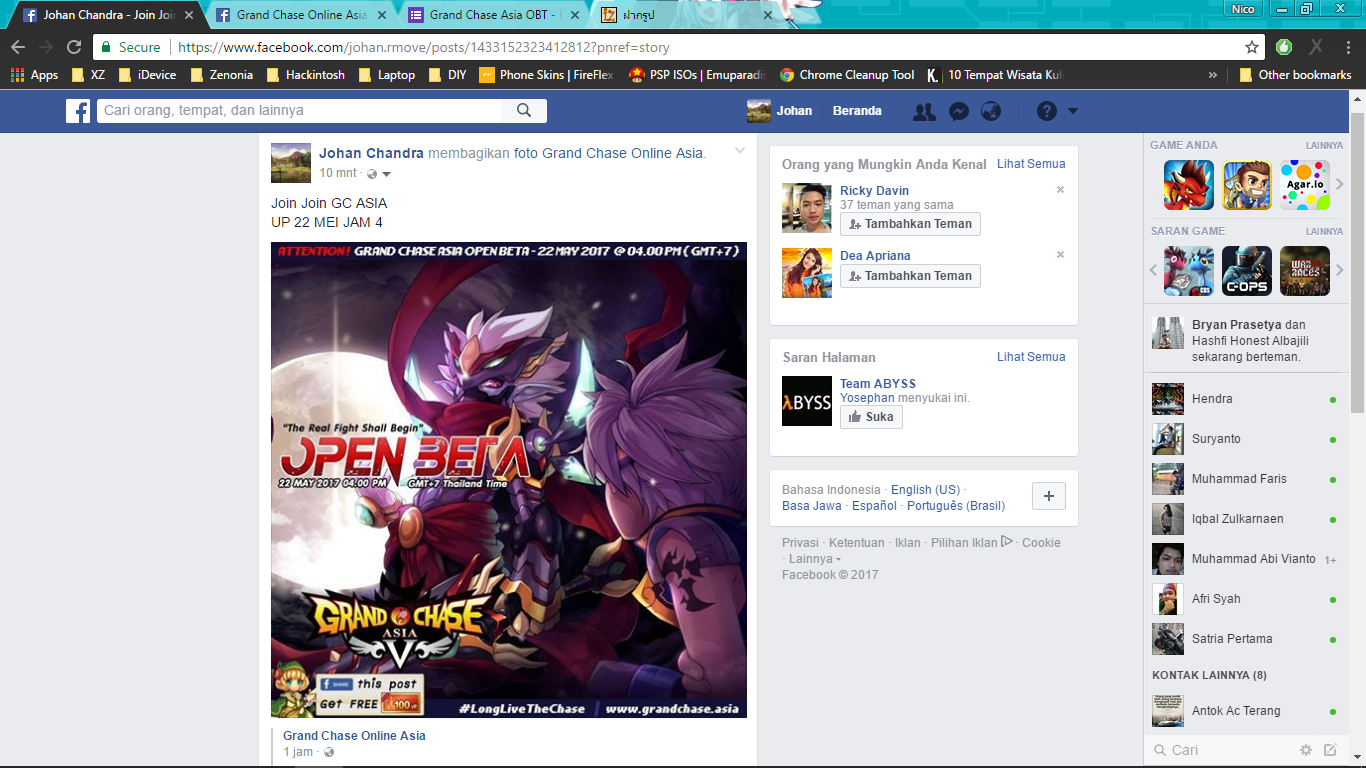Open the Zenonia bookmark folder
The image size is (1366, 768).
(221, 75)
